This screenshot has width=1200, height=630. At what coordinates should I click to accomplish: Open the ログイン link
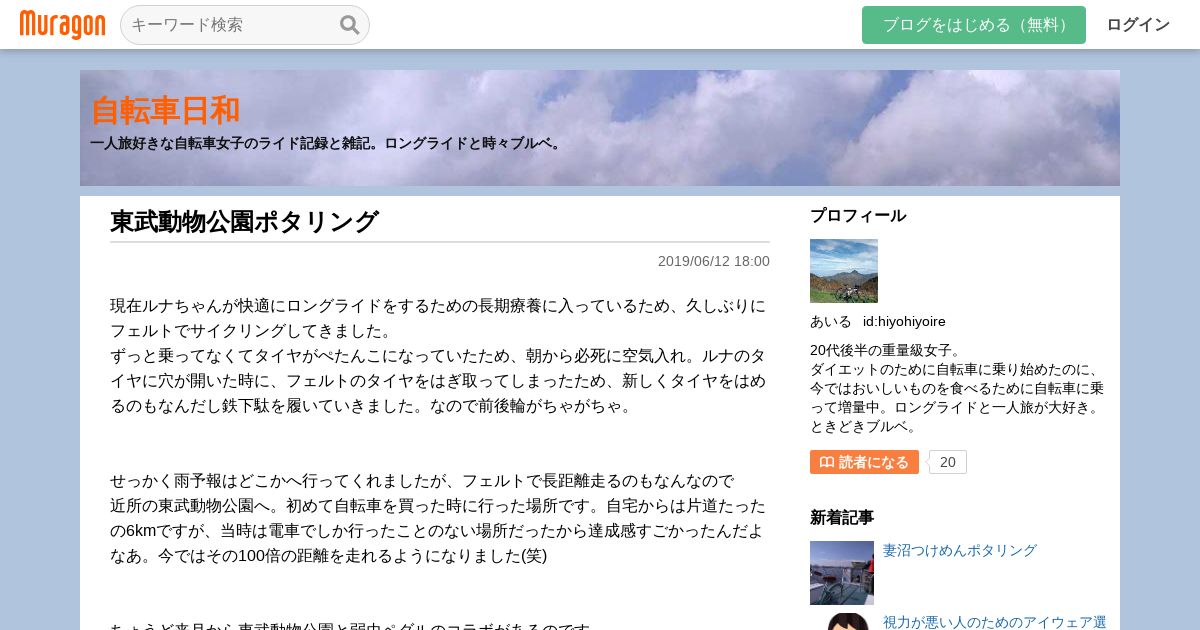1138,25
